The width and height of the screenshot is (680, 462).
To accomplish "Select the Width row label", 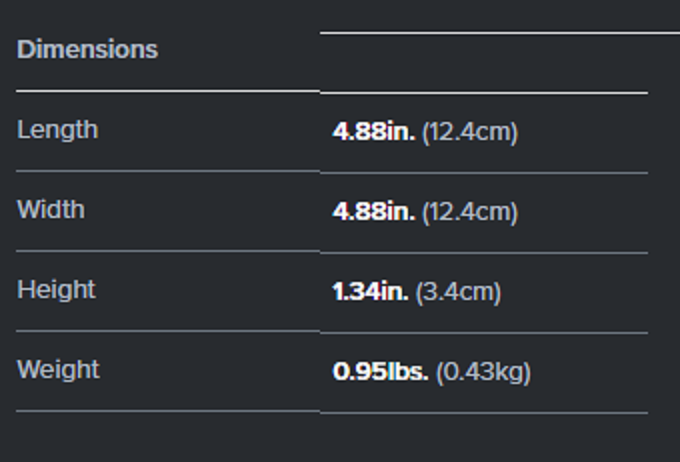I will (51, 210).
